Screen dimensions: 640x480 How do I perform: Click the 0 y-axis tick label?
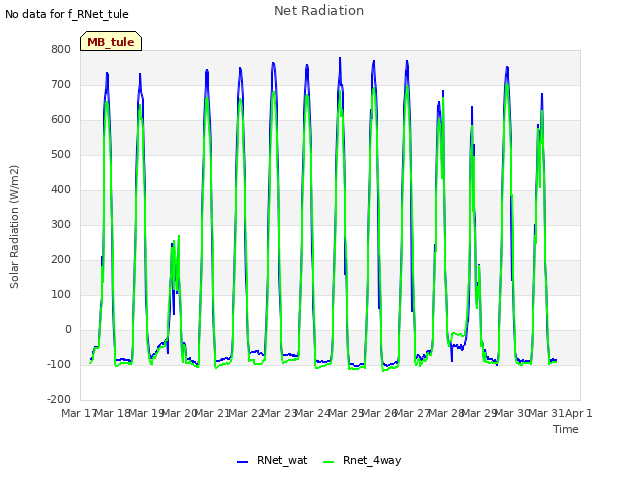(68, 329)
